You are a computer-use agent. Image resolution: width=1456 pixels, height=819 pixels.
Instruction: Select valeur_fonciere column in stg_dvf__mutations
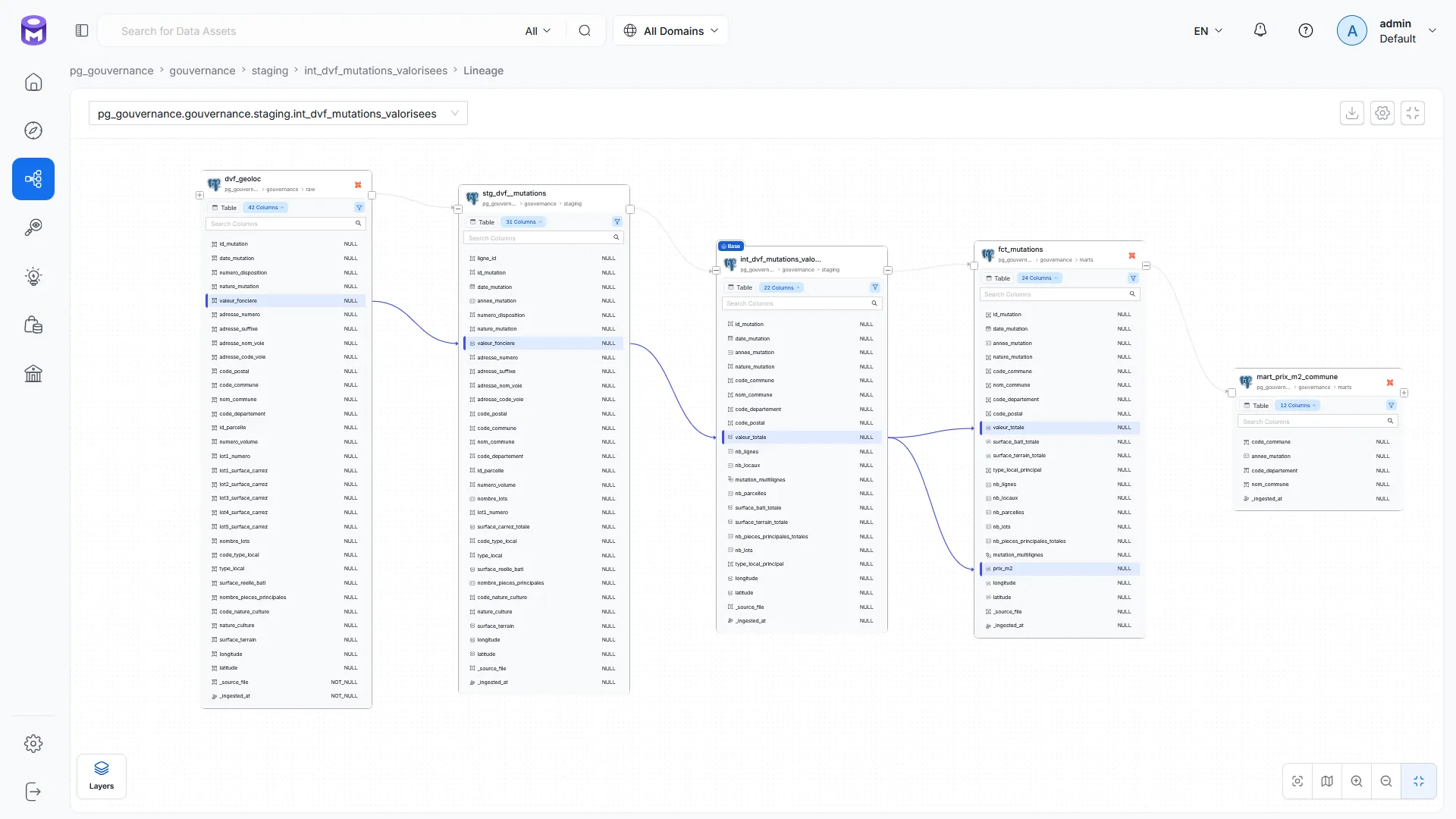coord(544,344)
